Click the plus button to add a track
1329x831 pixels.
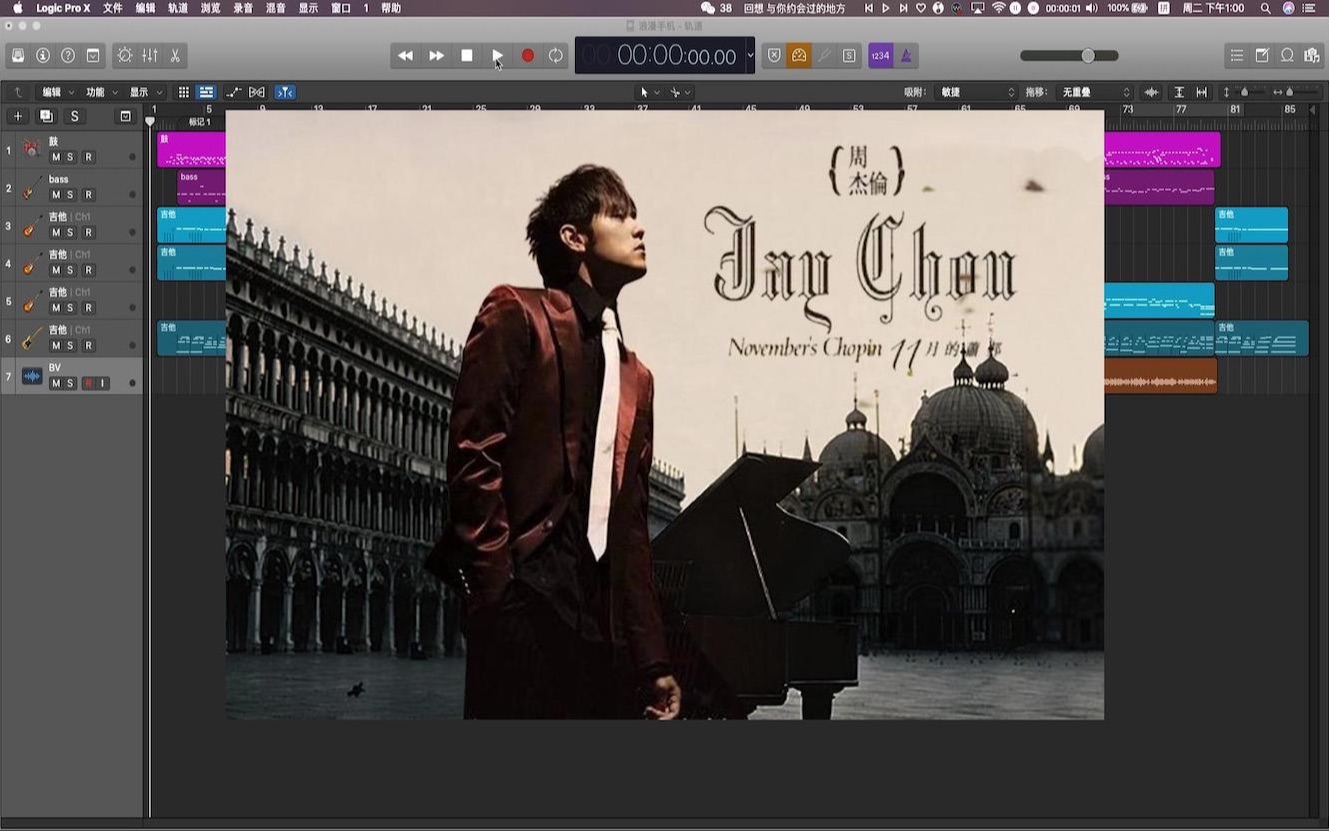pos(17,116)
